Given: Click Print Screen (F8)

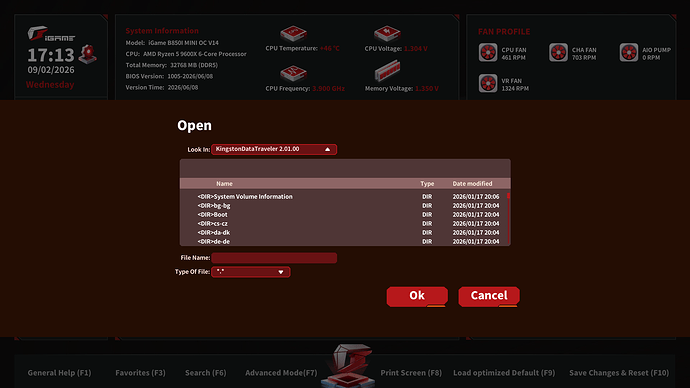Looking at the screenshot, I should click(411, 373).
